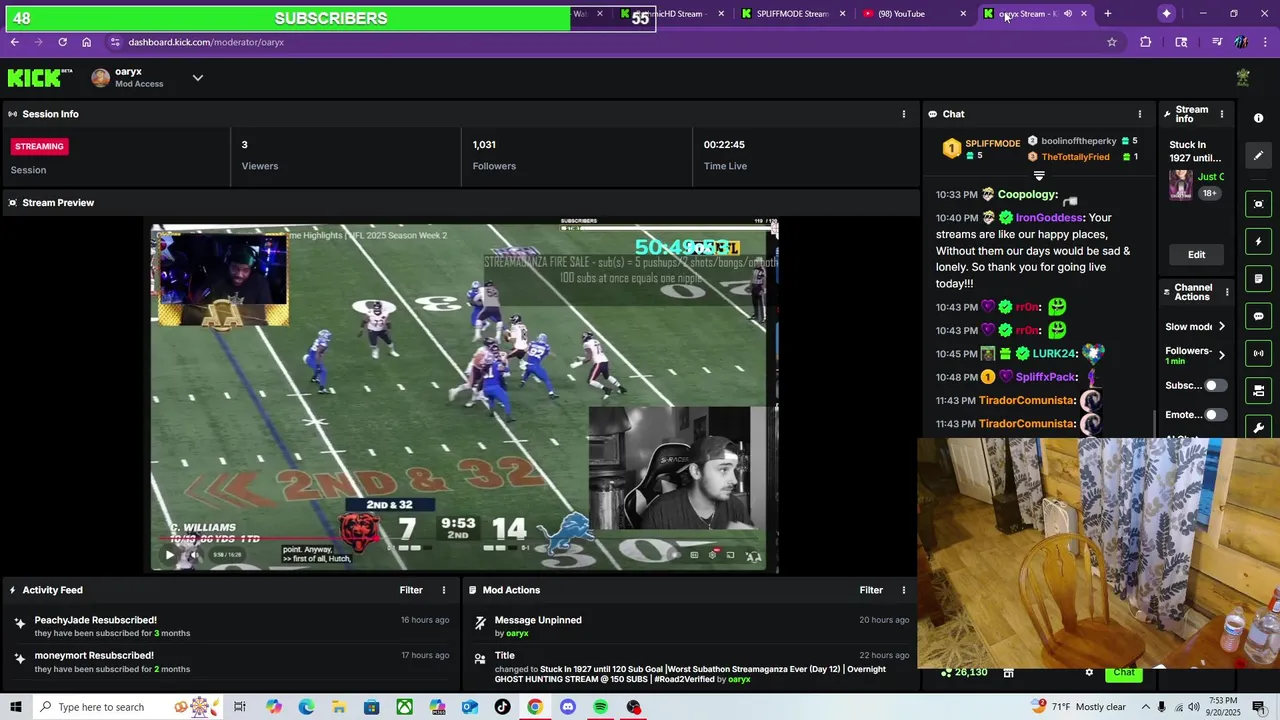Bookmark this page with the star icon

click(x=1111, y=42)
